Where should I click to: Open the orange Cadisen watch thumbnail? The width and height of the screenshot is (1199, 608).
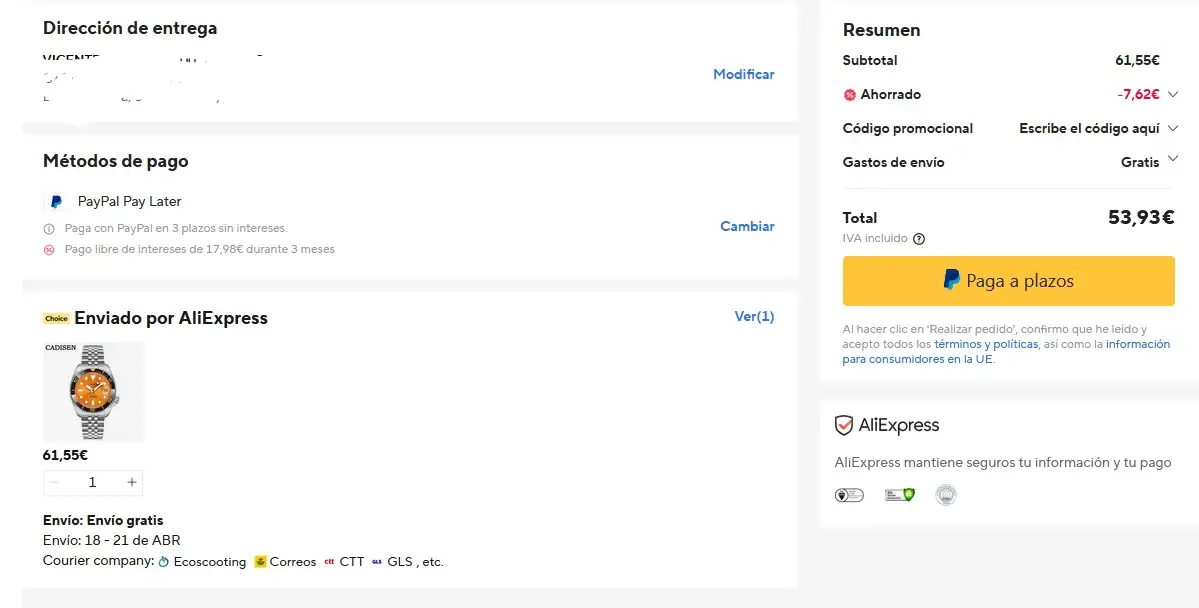tap(93, 392)
